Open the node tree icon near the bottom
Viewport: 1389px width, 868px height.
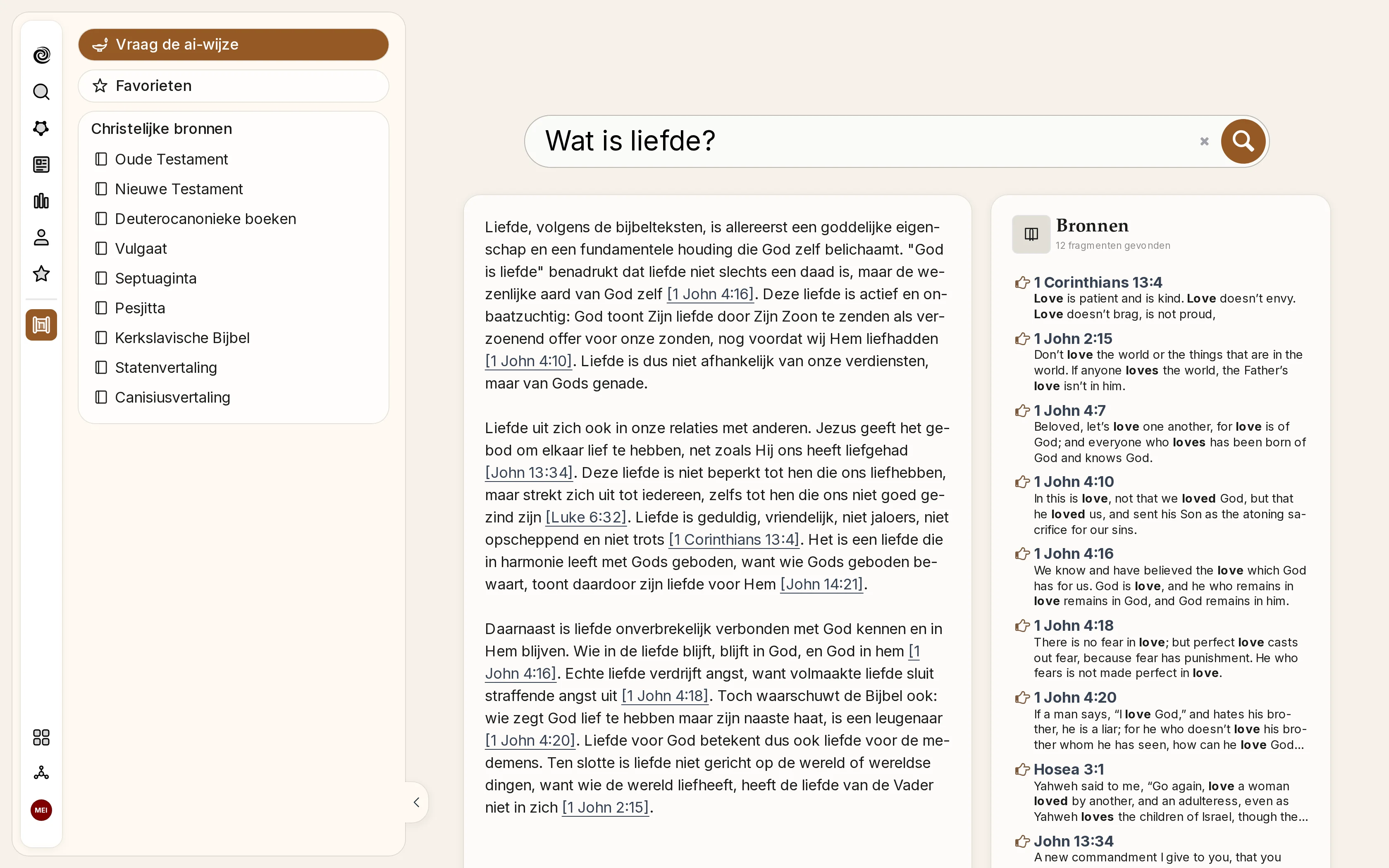pos(41,773)
